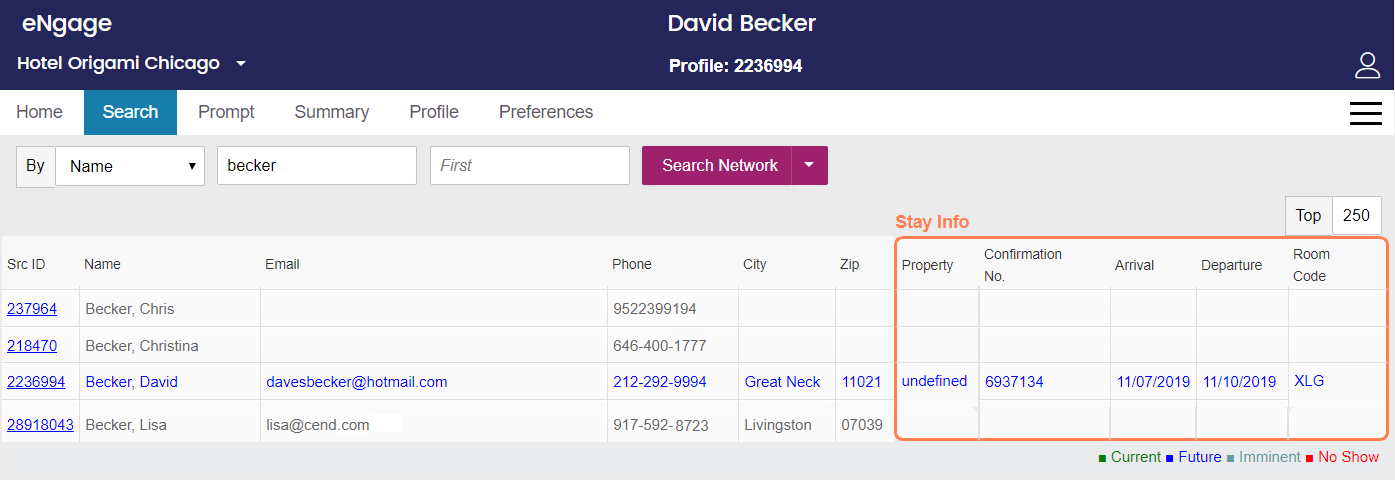Click the First name input field
The width and height of the screenshot is (1395, 480).
[x=530, y=166]
